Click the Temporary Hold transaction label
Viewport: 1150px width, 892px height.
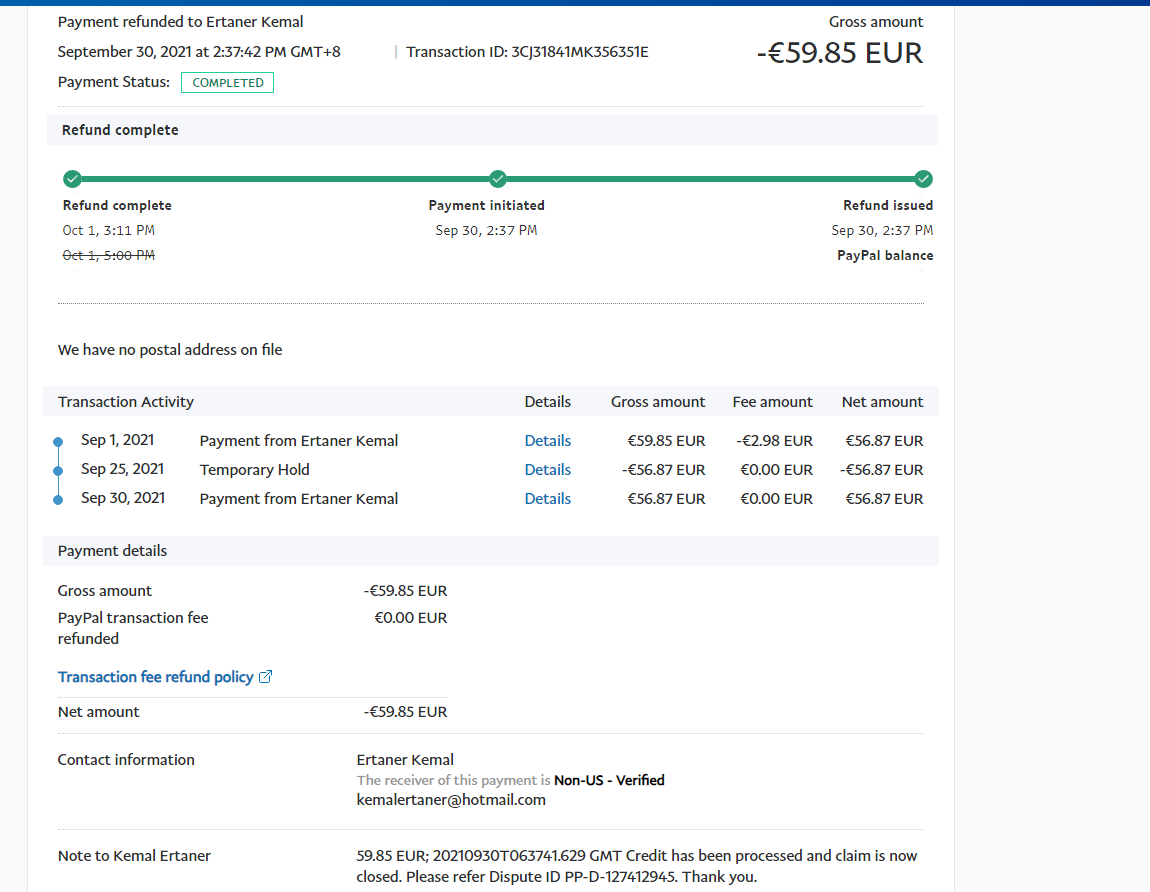coord(254,470)
